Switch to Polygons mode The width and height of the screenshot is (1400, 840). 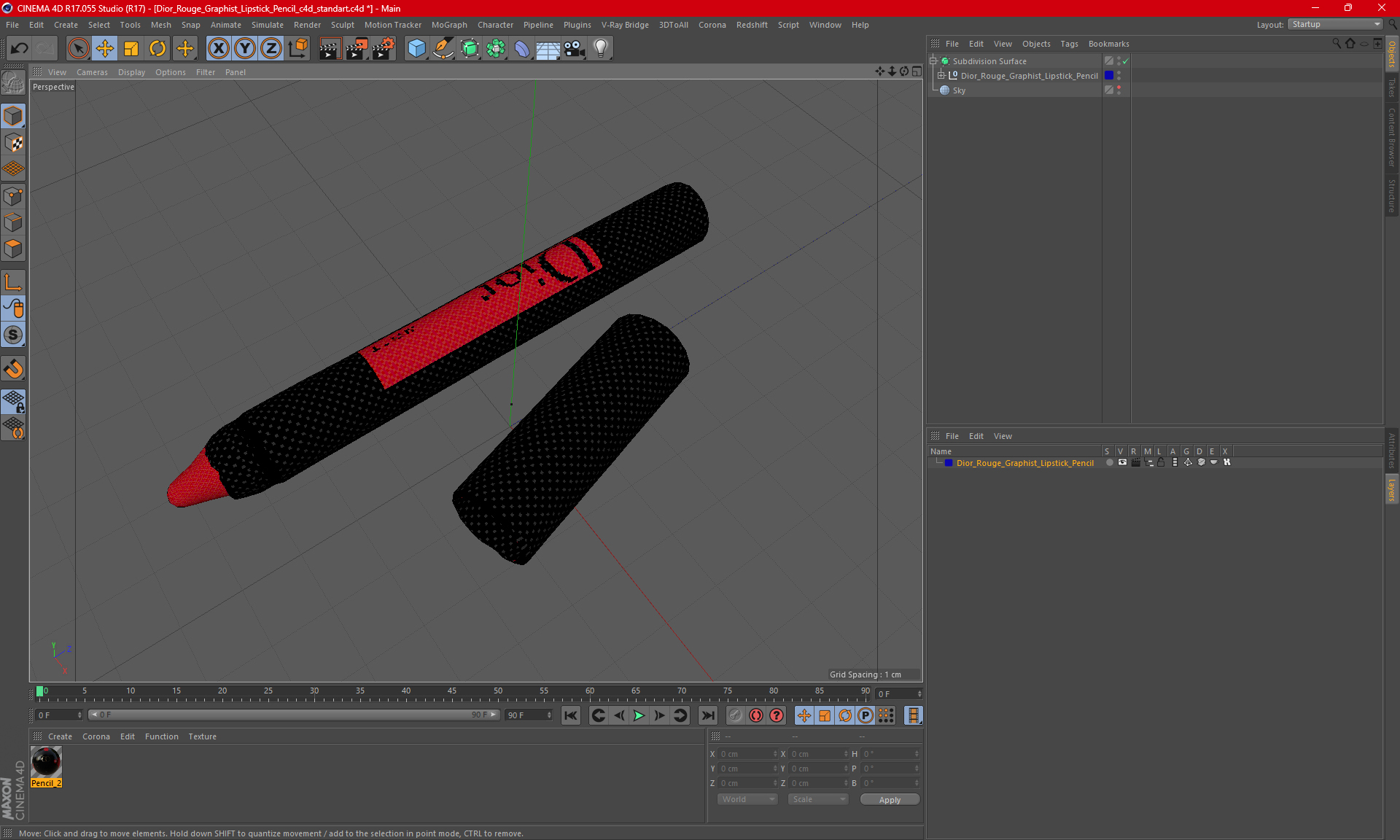click(13, 249)
